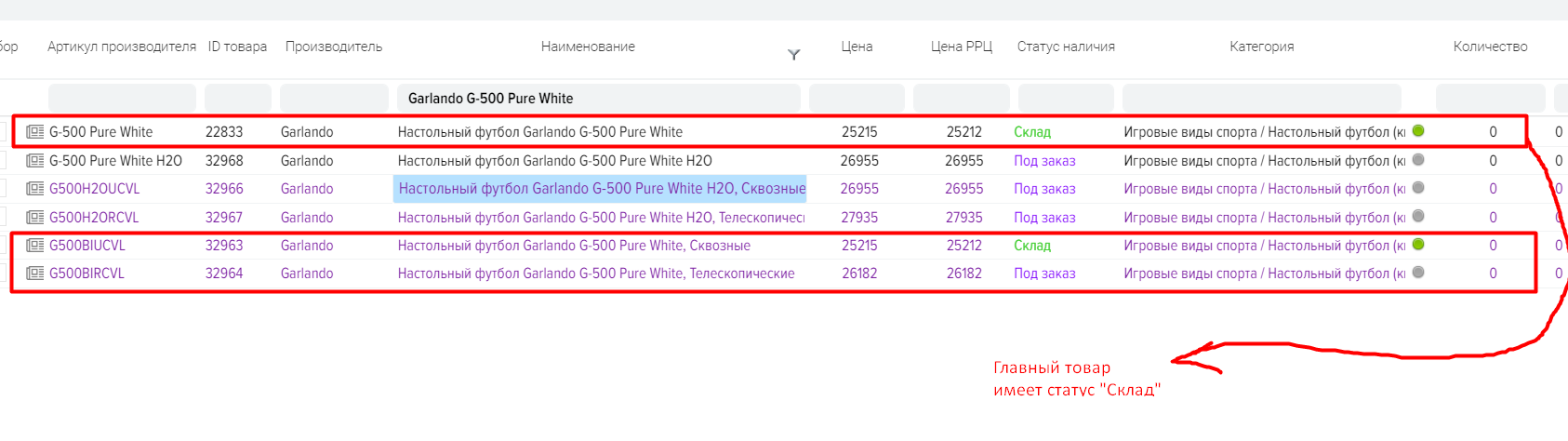Open product ID link 32963
This screenshot has width=1568, height=441.
[224, 246]
